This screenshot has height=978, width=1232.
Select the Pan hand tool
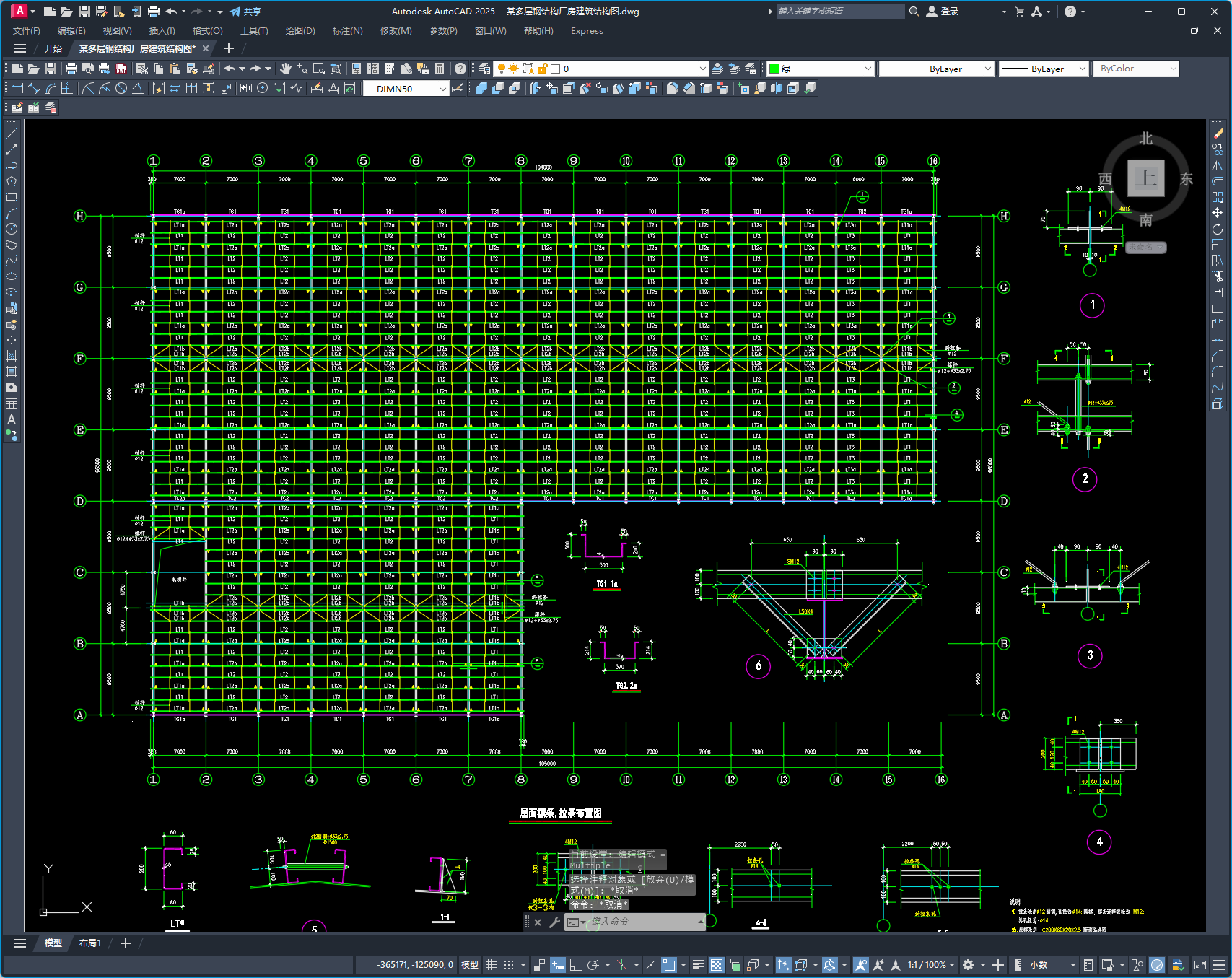coord(286,69)
